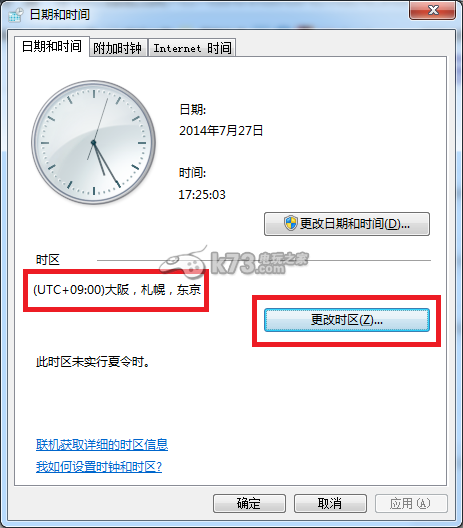Open 联机获取详细的时区信息 link
Image resolution: width=463 pixels, height=528 pixels.
[102, 444]
